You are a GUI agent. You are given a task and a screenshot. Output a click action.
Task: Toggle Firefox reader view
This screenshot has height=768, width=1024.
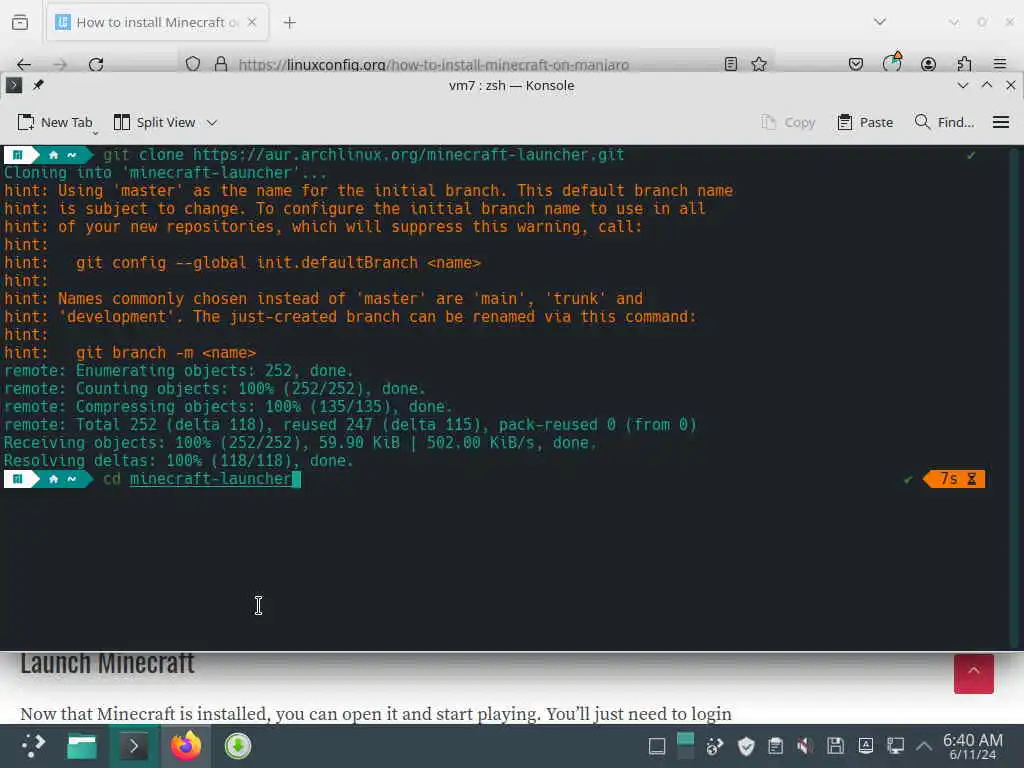coord(731,64)
